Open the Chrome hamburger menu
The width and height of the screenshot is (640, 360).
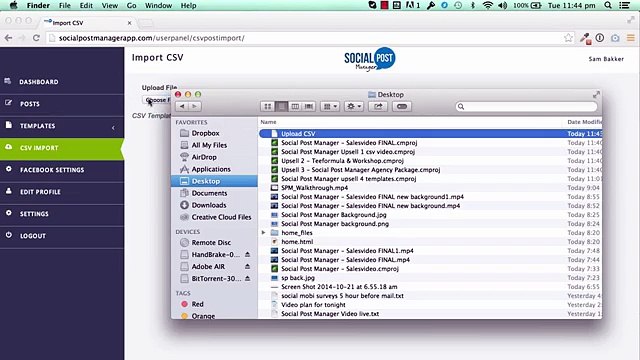click(x=631, y=38)
